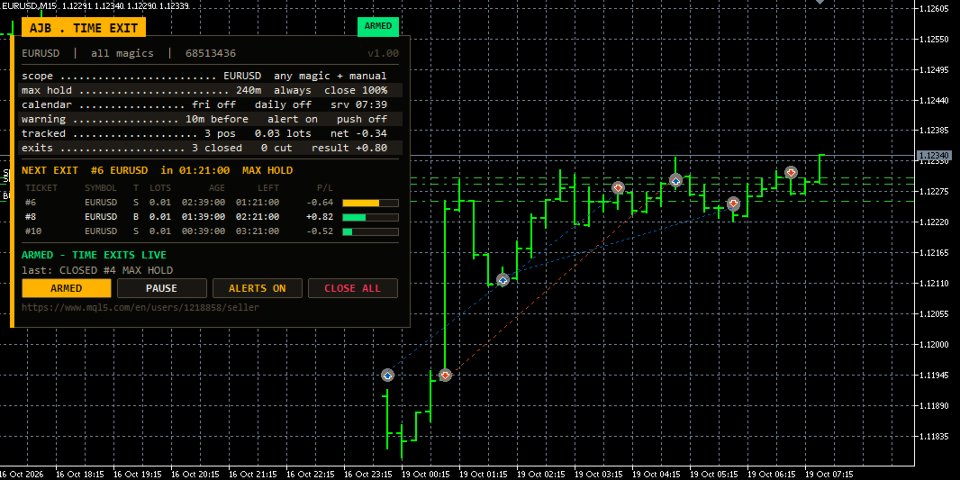Click the account number 68513436
960x480 pixels.
pyautogui.click(x=211, y=54)
